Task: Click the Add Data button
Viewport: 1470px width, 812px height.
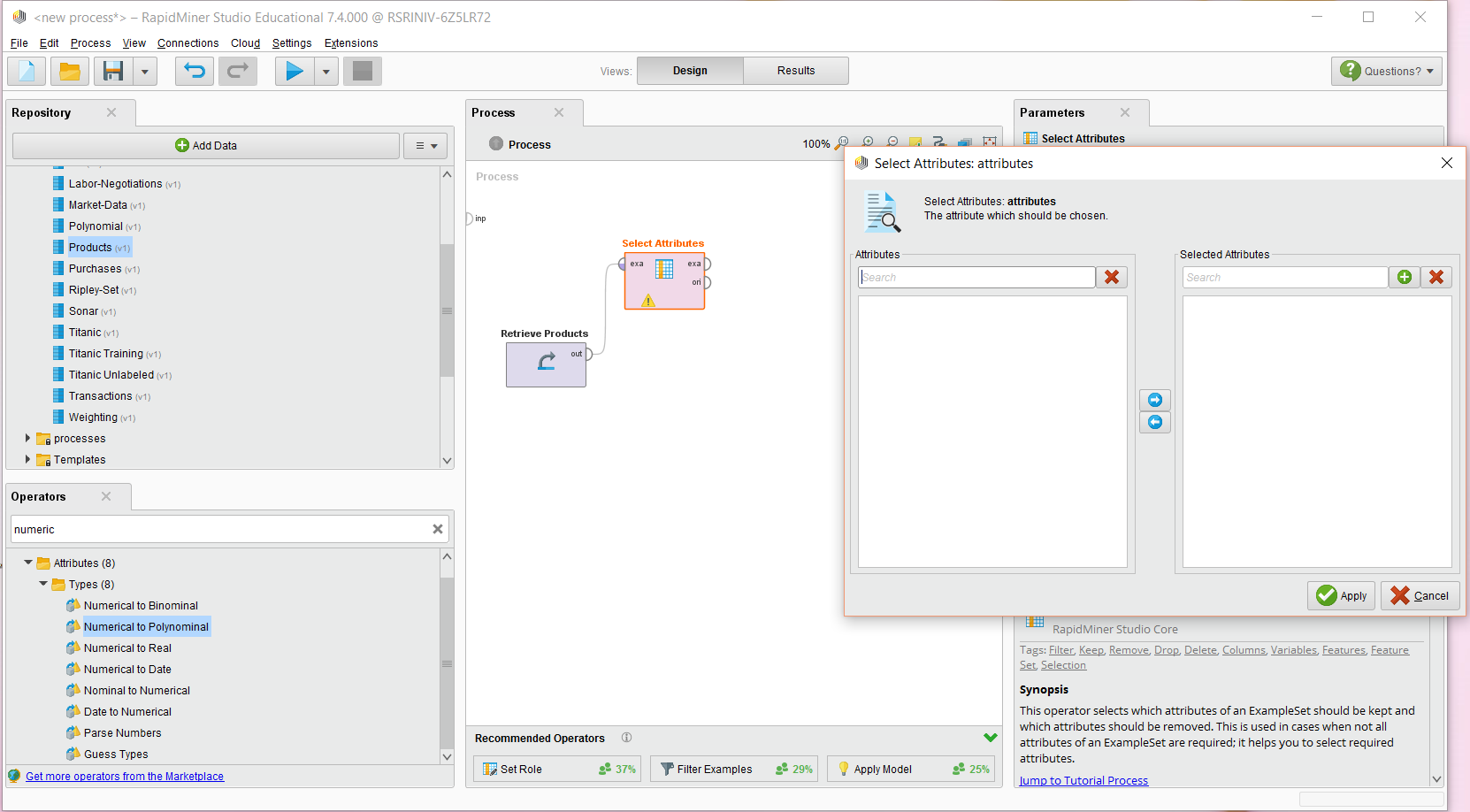Action: point(206,146)
